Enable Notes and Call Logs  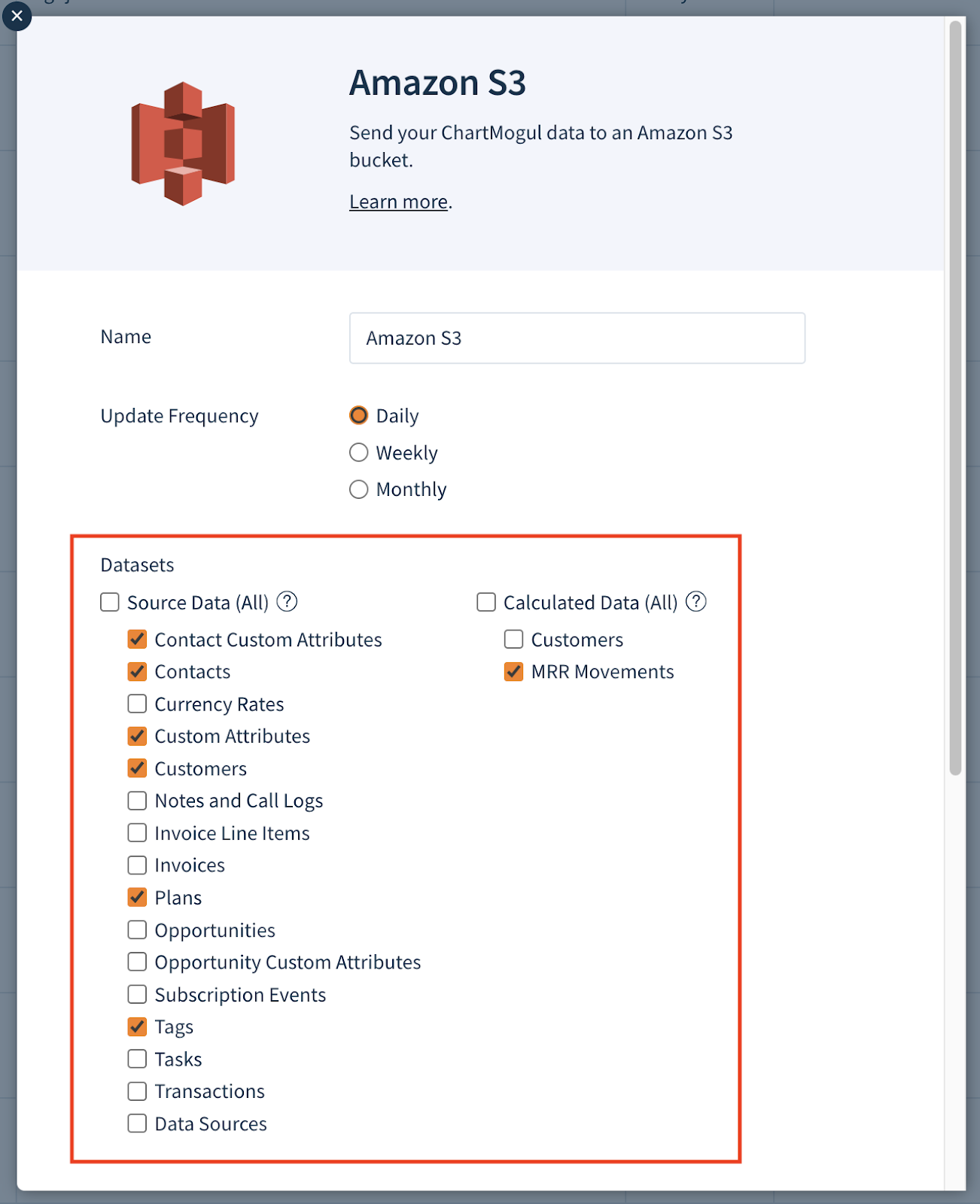pyautogui.click(x=137, y=801)
